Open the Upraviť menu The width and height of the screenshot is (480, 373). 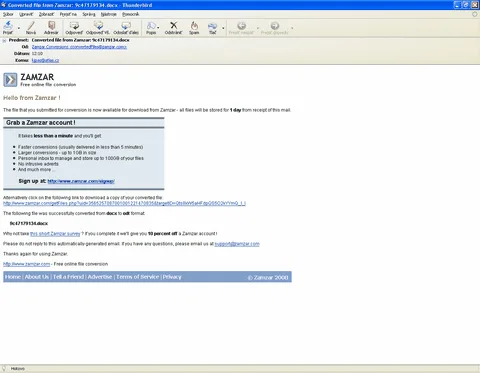[26, 14]
